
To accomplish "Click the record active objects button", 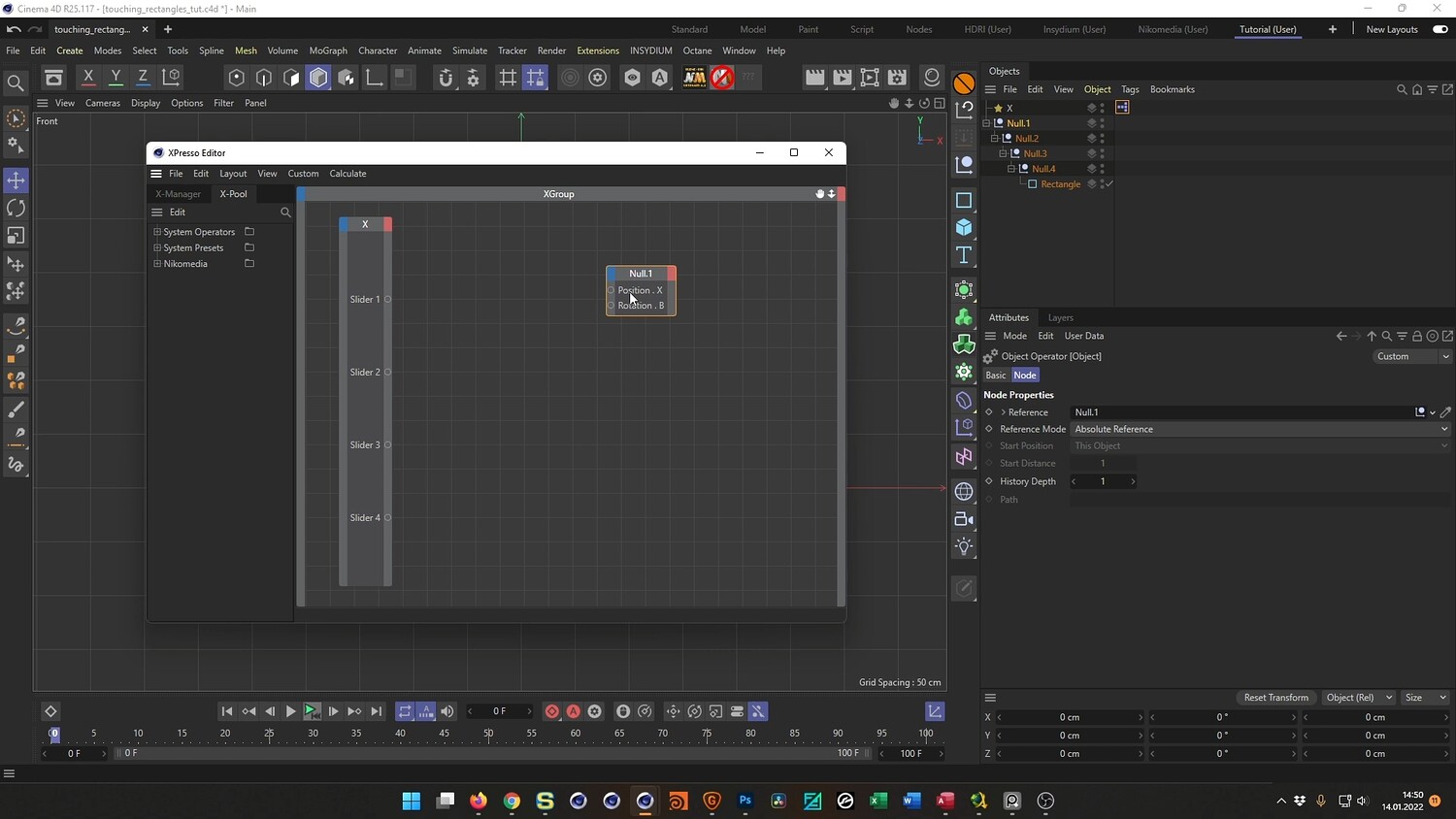I will 552,711.
